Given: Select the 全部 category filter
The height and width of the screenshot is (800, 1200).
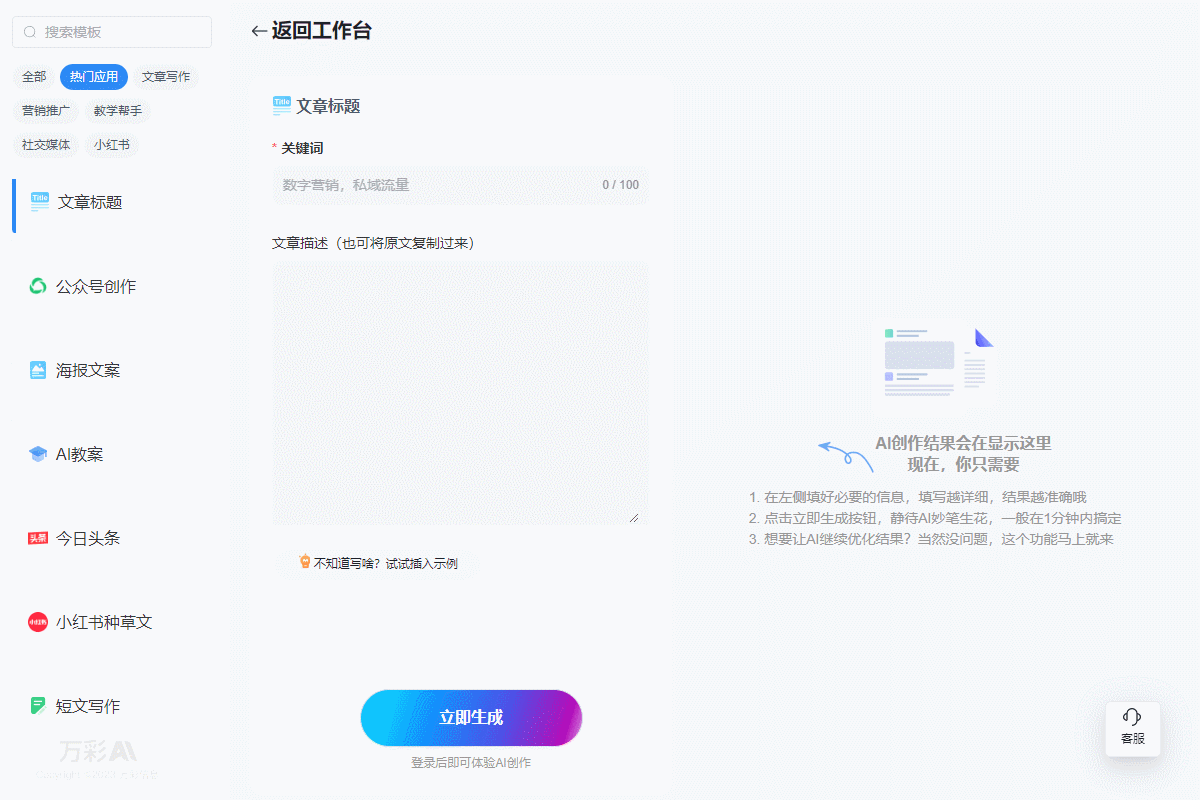Looking at the screenshot, I should click(x=34, y=77).
